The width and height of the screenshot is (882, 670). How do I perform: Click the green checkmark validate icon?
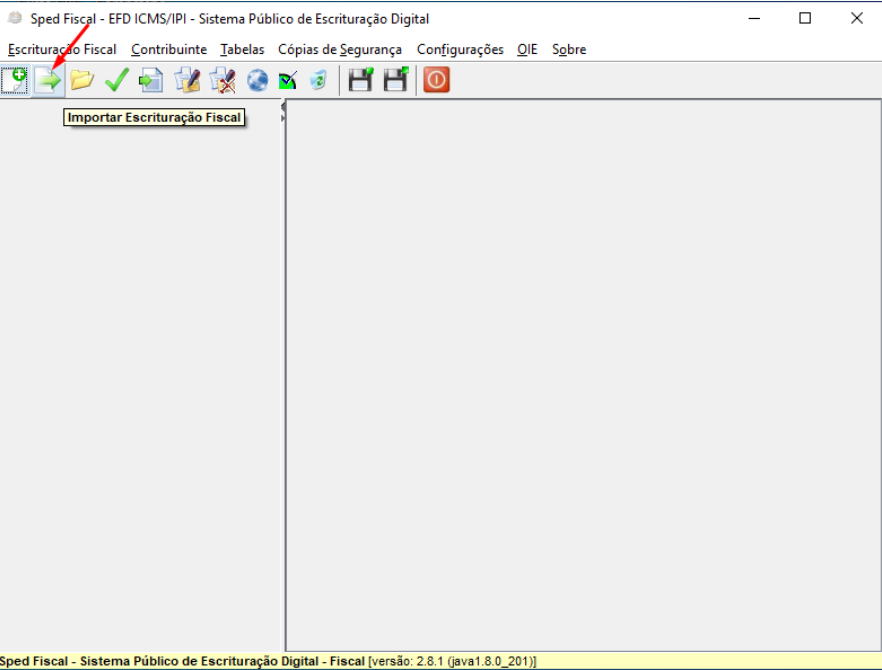pyautogui.click(x=117, y=80)
